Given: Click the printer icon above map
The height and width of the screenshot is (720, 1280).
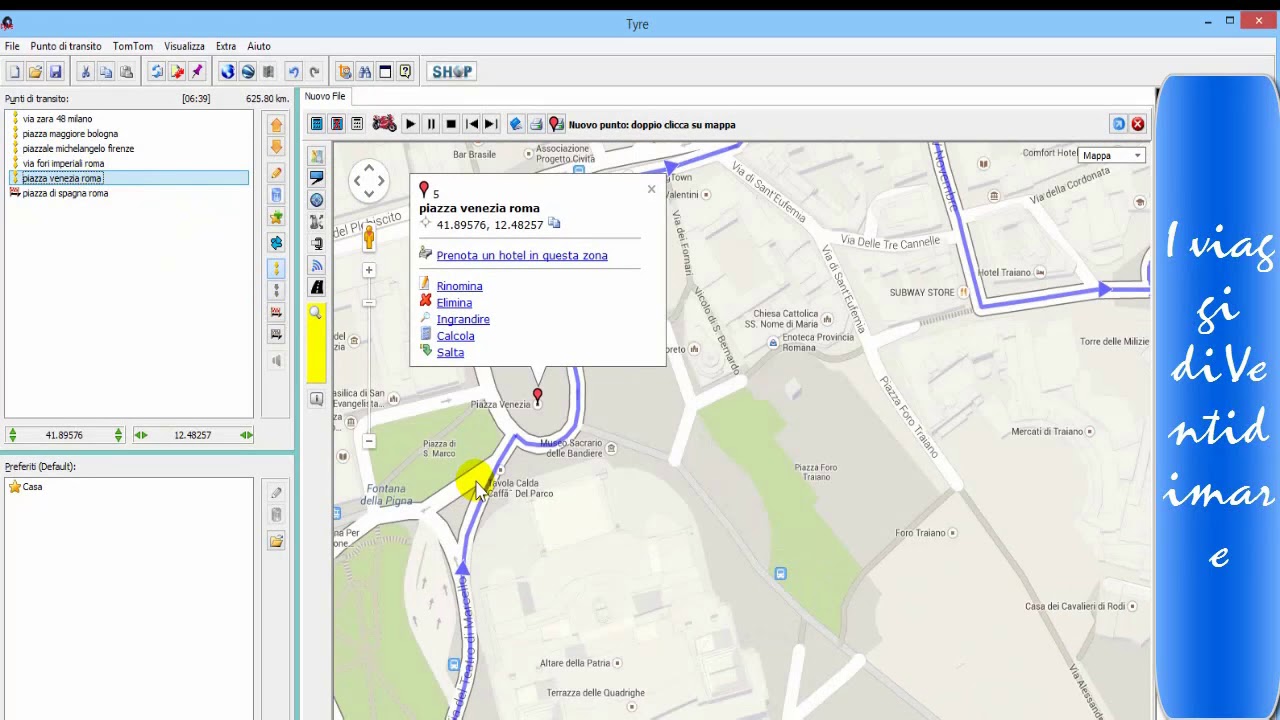Looking at the screenshot, I should (x=536, y=124).
